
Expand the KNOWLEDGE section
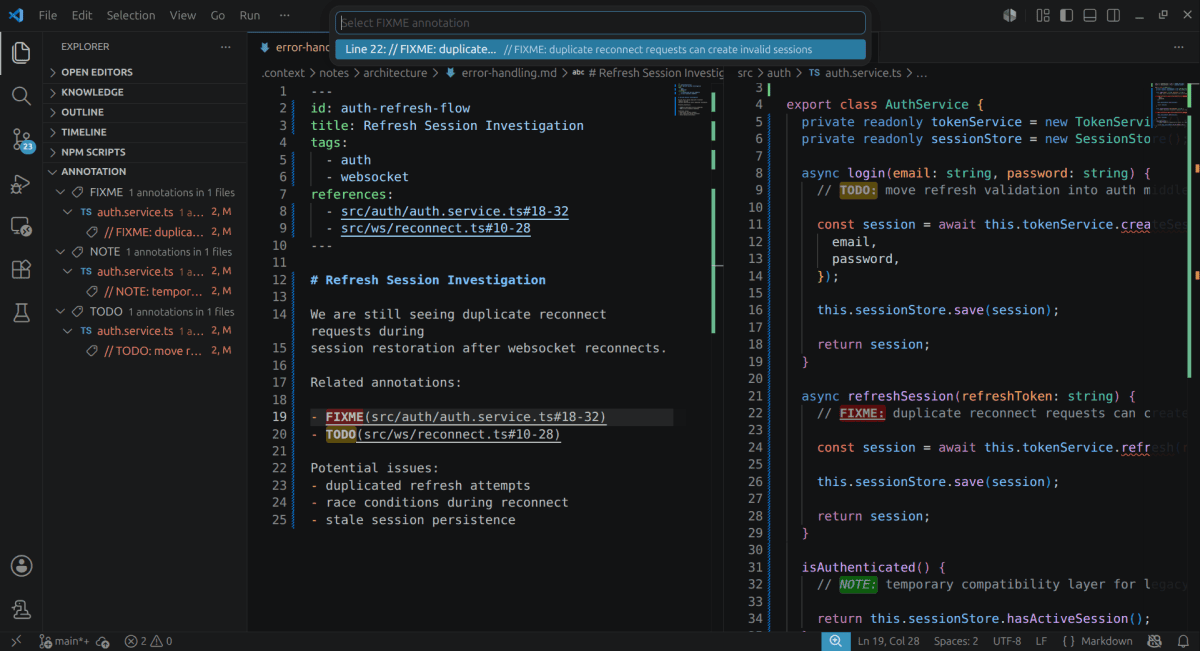pos(145,92)
